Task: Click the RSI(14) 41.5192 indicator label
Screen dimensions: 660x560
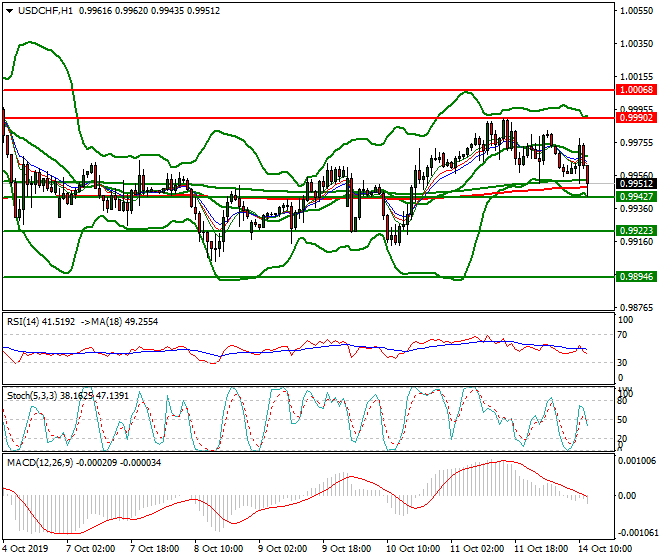Action: (41, 322)
